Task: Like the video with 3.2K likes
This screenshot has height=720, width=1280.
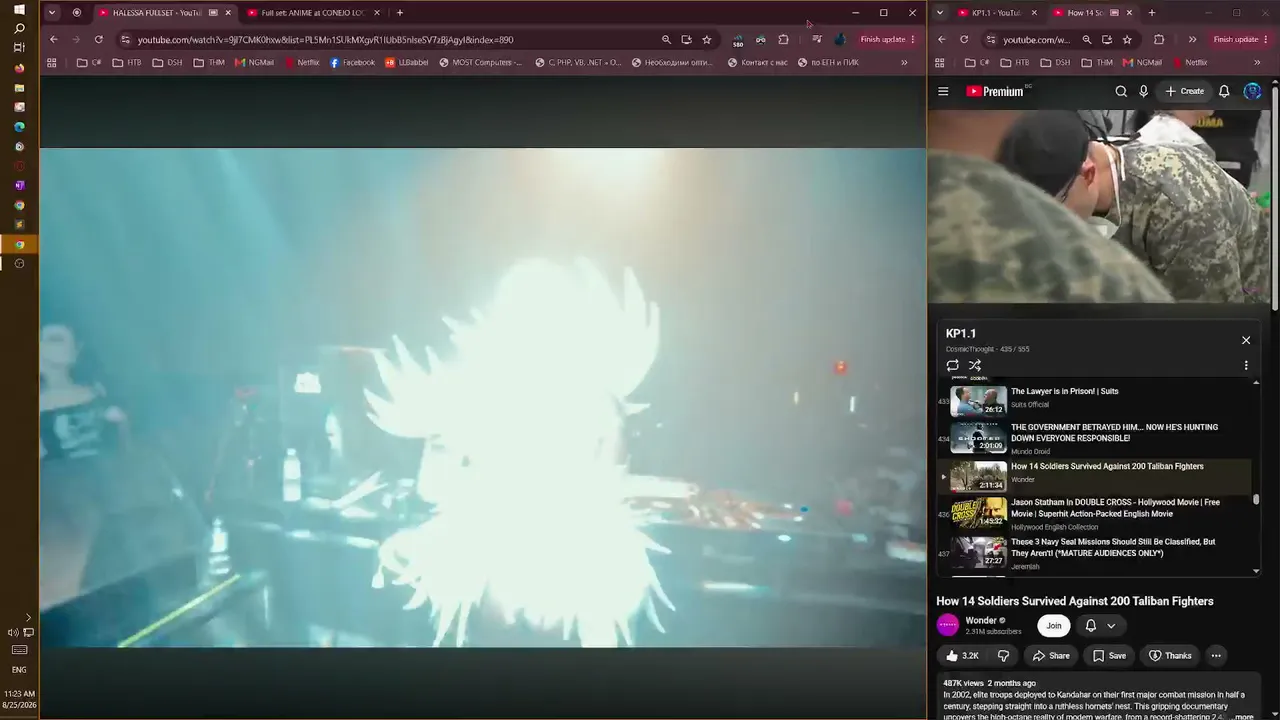Action: point(964,656)
